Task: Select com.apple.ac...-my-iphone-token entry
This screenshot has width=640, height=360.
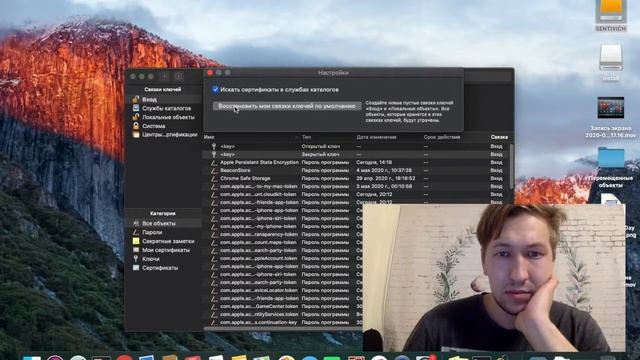Action: coord(258,227)
